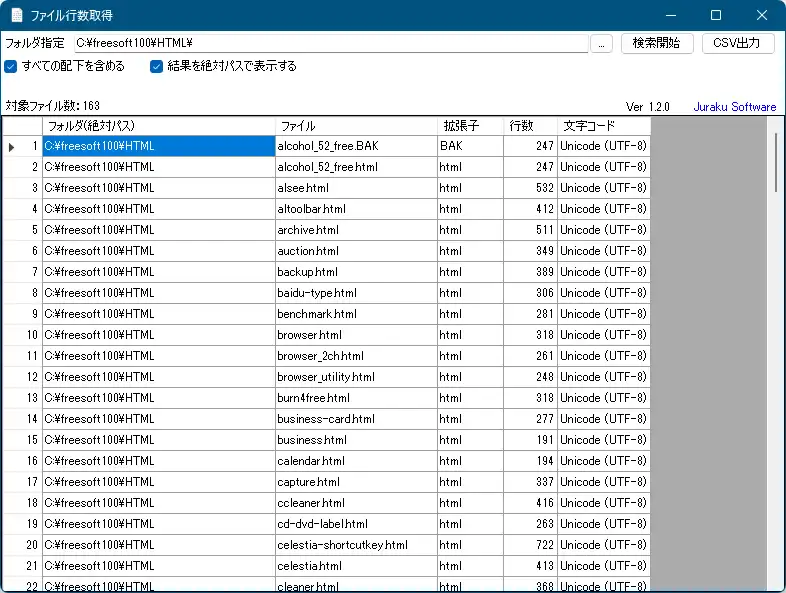
Task: Open the Juraku Software link
Action: pyautogui.click(x=734, y=107)
